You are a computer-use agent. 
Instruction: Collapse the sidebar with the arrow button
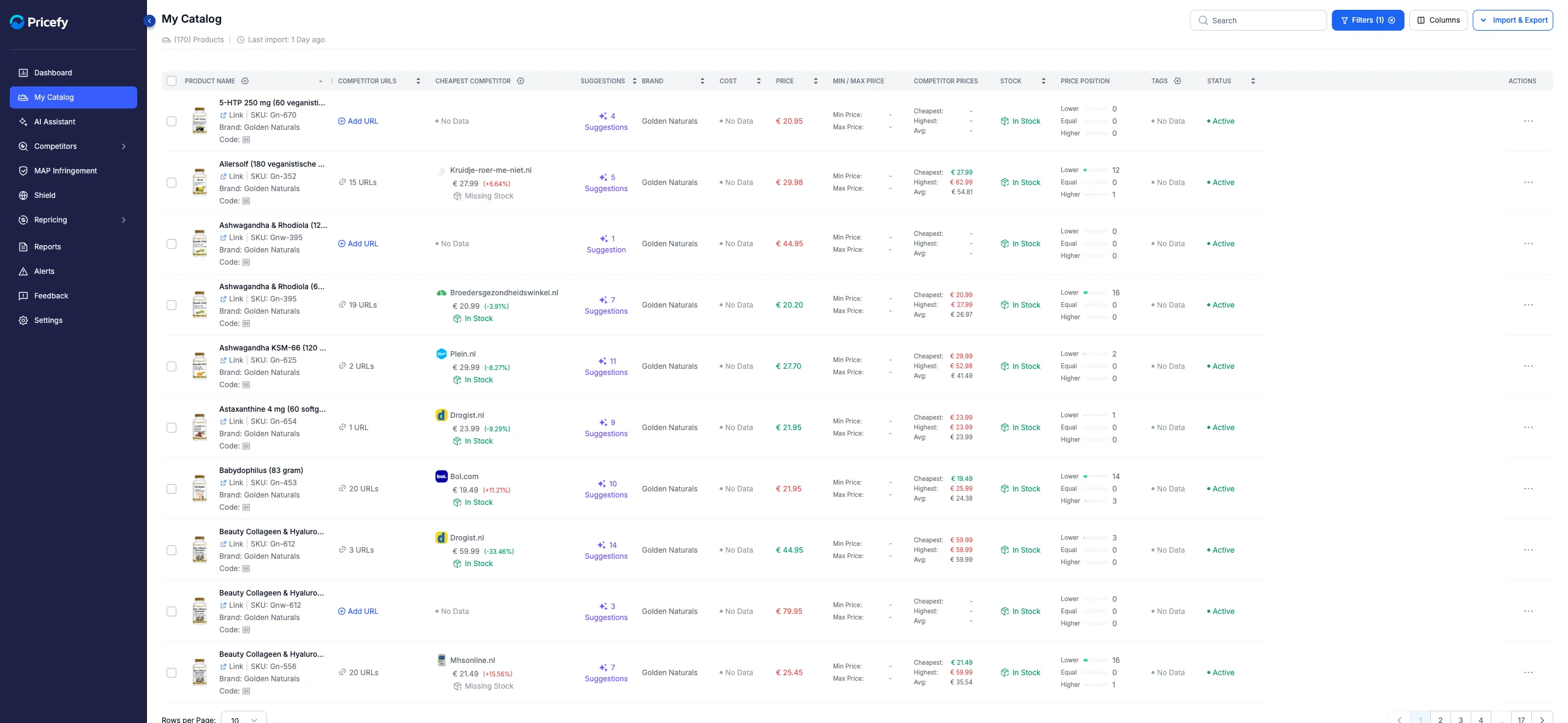pyautogui.click(x=149, y=21)
